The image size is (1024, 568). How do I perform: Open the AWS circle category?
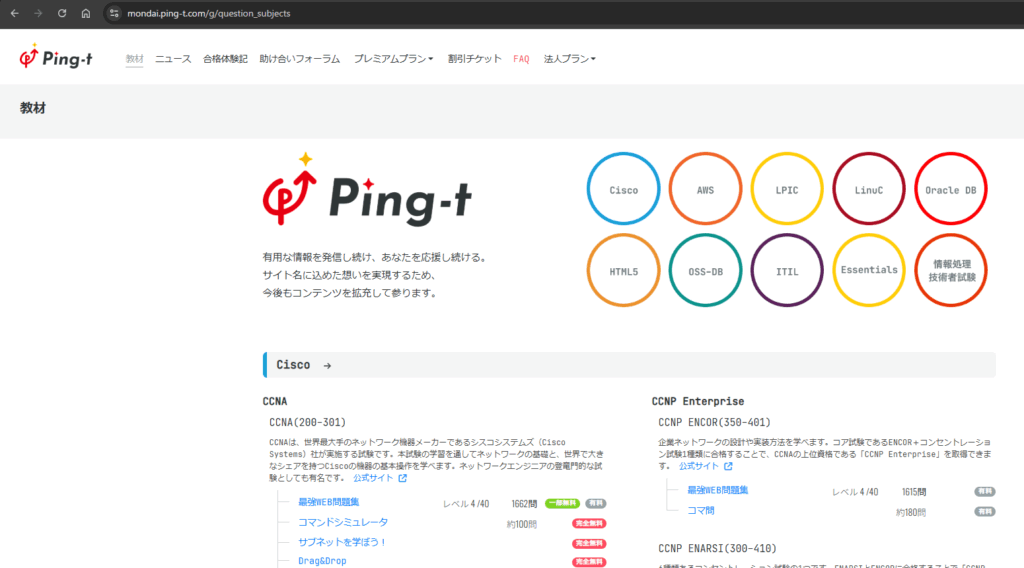point(705,190)
